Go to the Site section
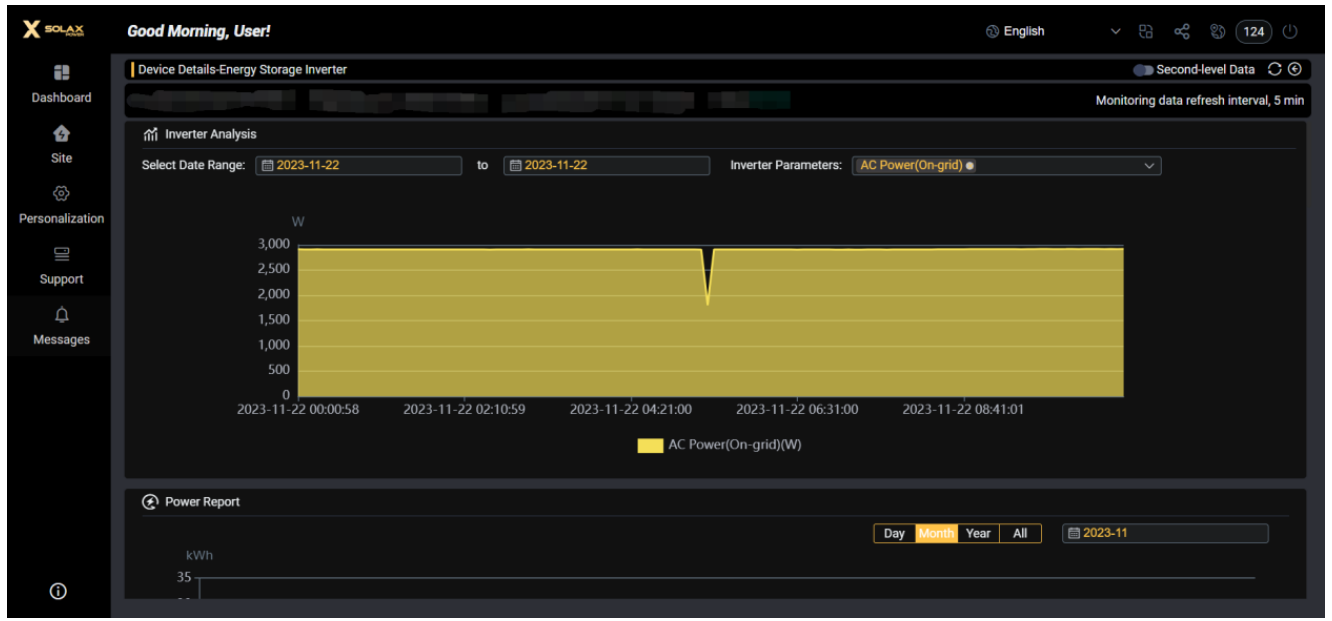The image size is (1332, 621). point(61,144)
